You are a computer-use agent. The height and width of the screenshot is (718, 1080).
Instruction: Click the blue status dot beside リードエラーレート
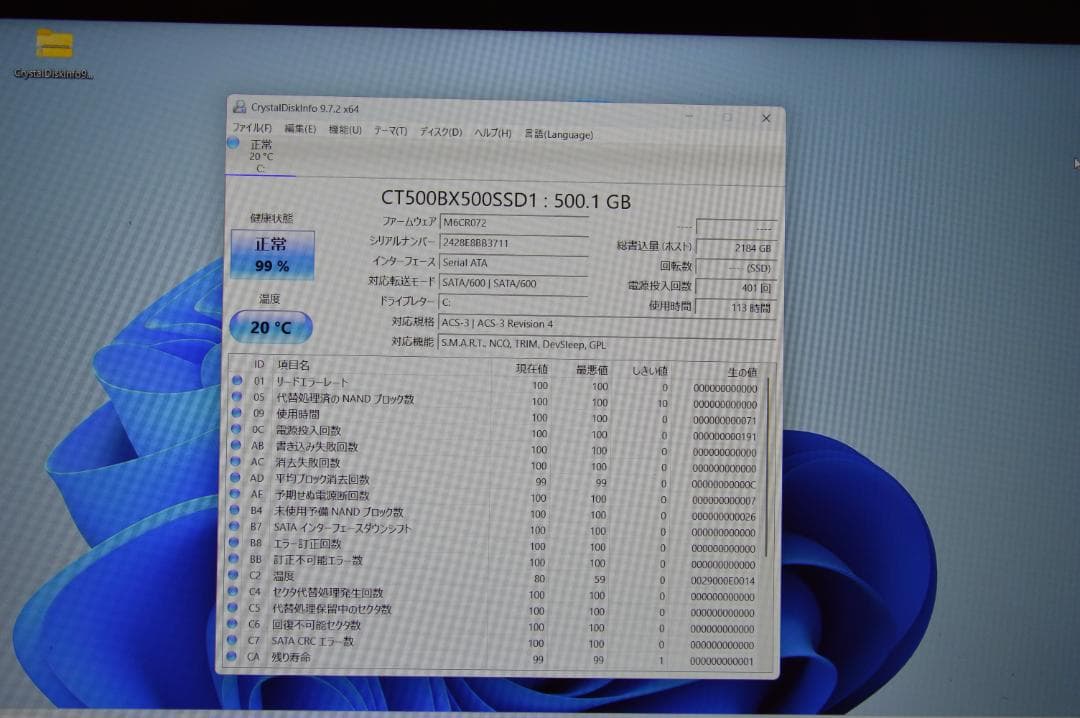pos(237,383)
